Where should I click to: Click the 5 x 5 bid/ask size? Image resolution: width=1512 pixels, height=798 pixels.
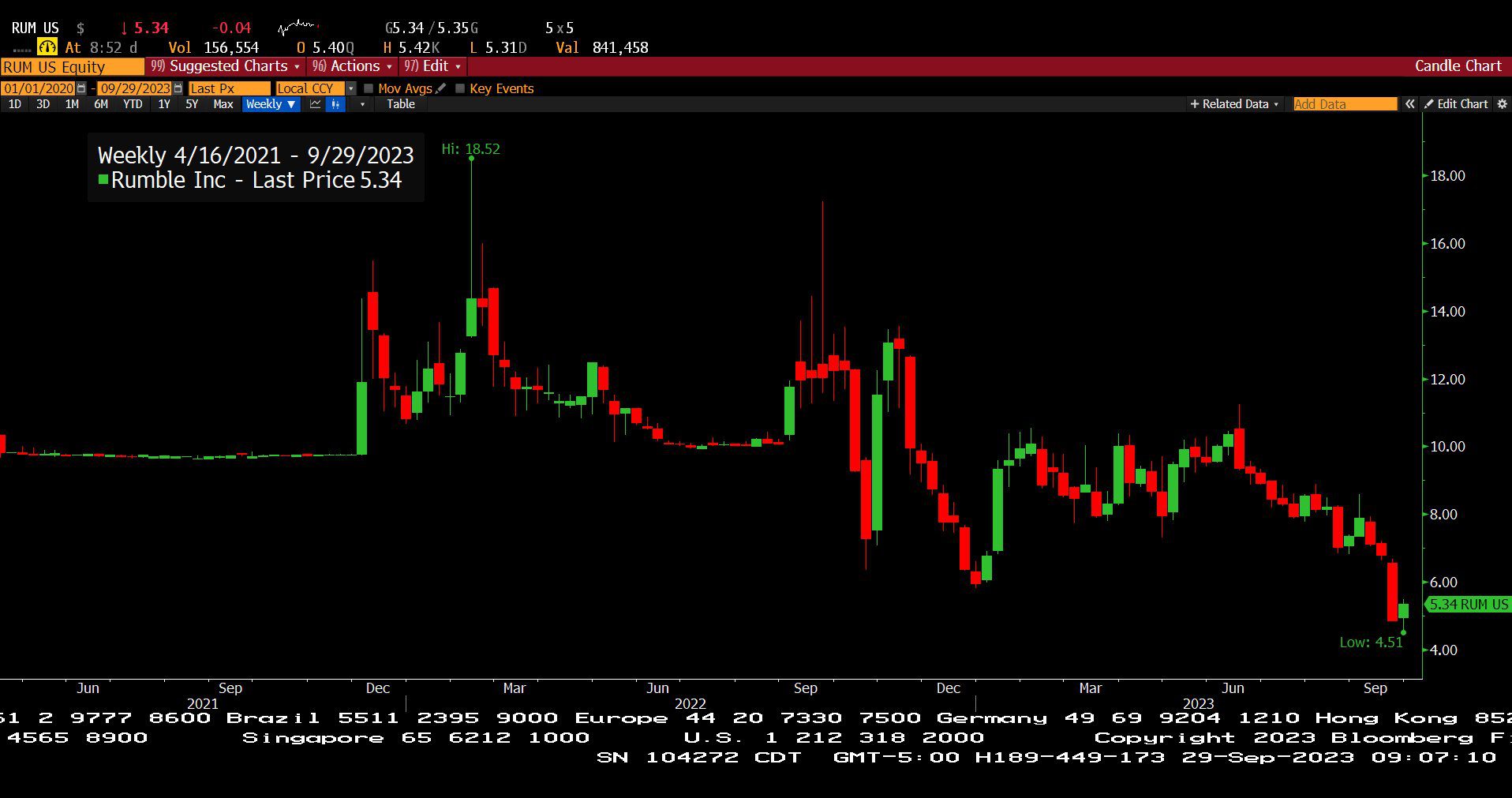click(x=560, y=28)
